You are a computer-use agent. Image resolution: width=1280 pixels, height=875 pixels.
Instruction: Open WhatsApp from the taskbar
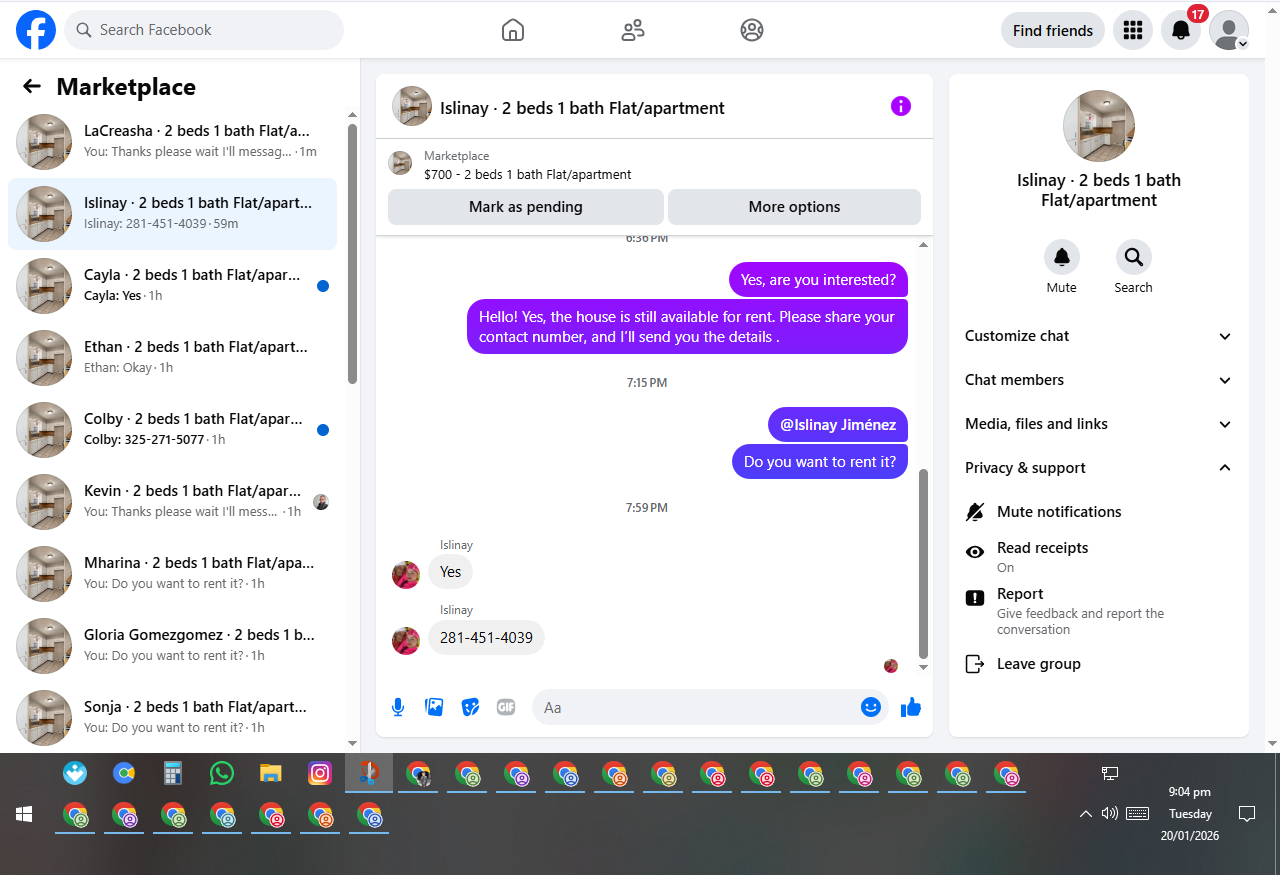click(x=221, y=773)
